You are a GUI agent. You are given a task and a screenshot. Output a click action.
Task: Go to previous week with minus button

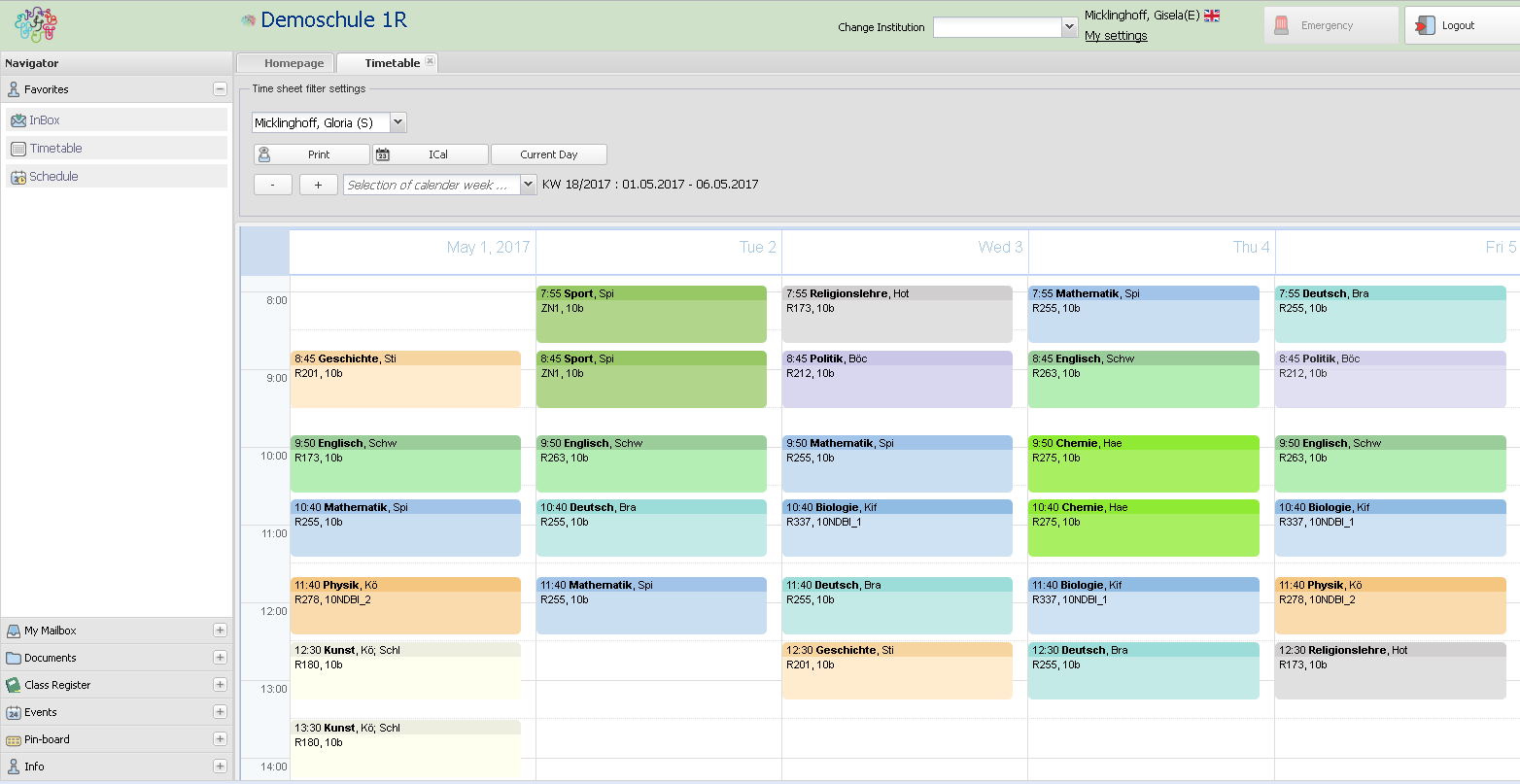point(272,185)
